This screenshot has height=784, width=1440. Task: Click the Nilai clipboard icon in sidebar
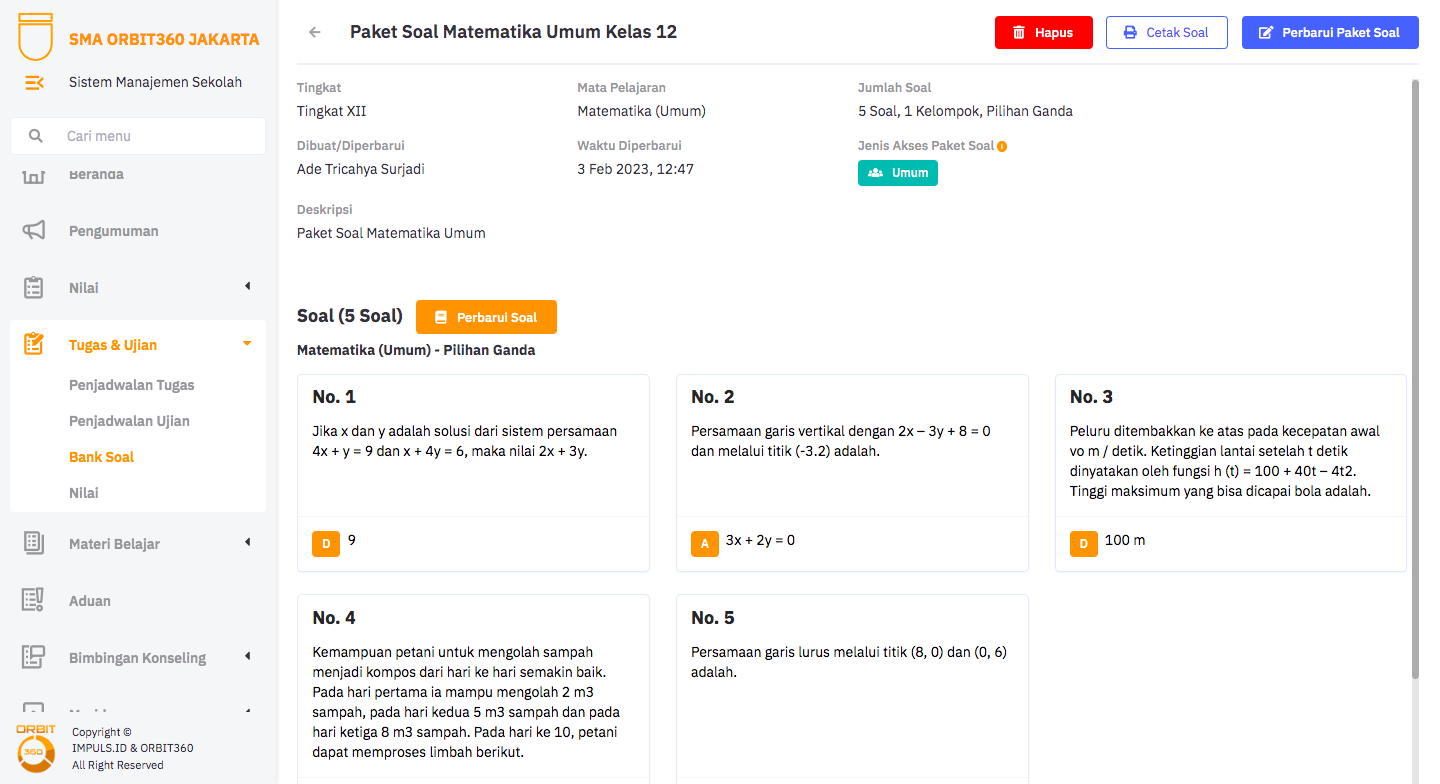34,288
